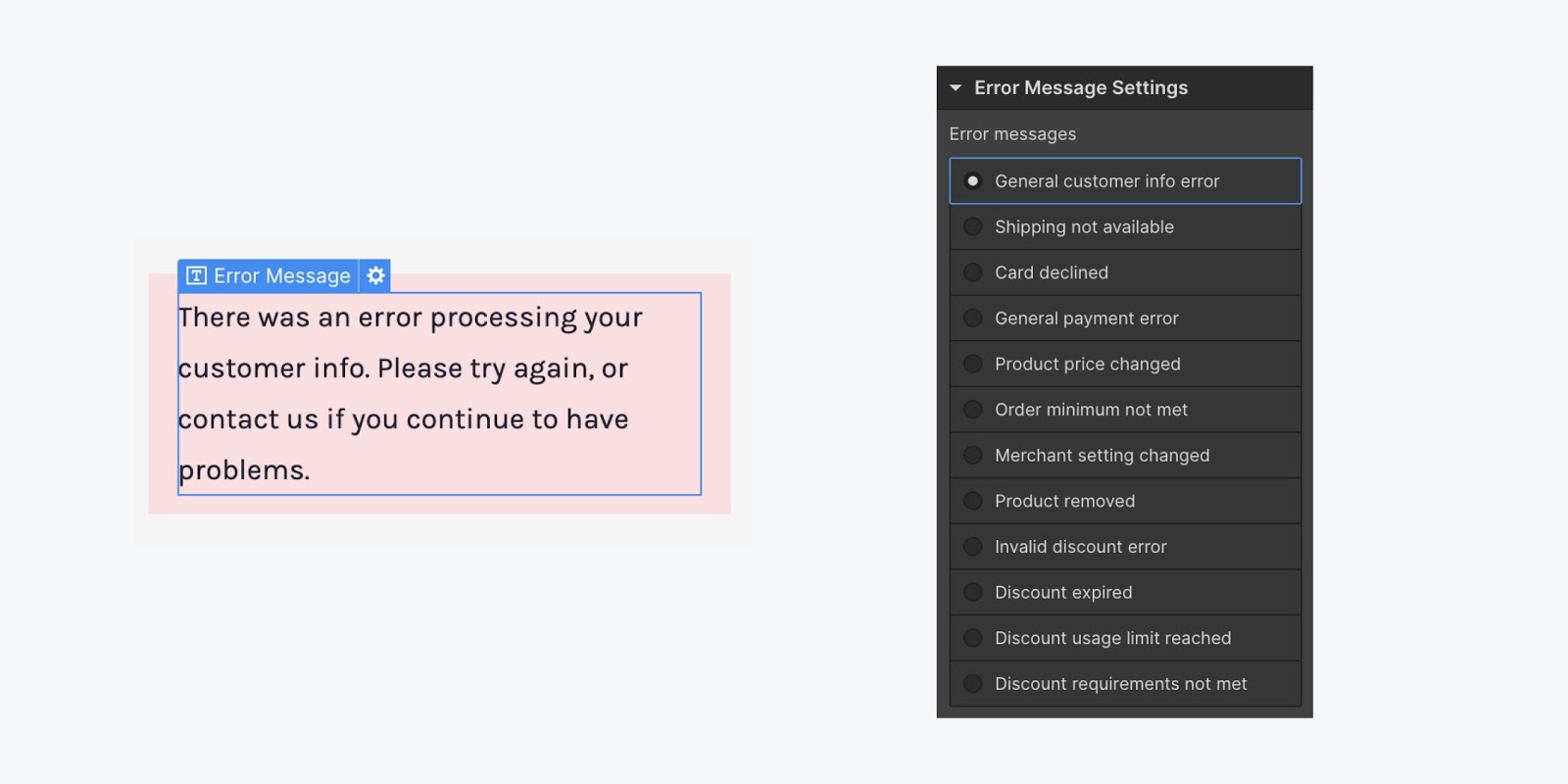The height and width of the screenshot is (784, 1568).
Task: Click the Error messages section label
Action: coord(1012,134)
